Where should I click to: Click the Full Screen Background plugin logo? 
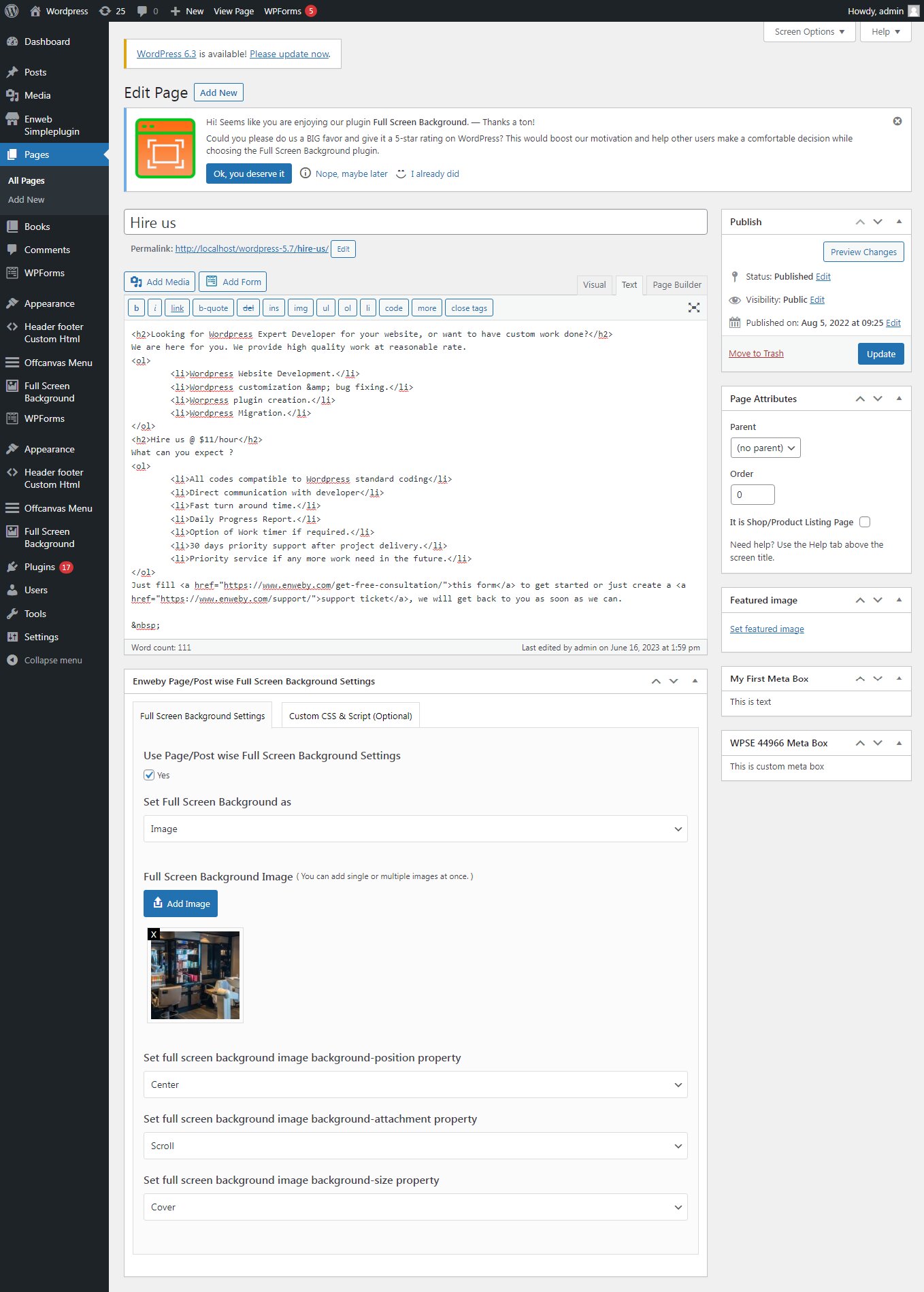165,148
